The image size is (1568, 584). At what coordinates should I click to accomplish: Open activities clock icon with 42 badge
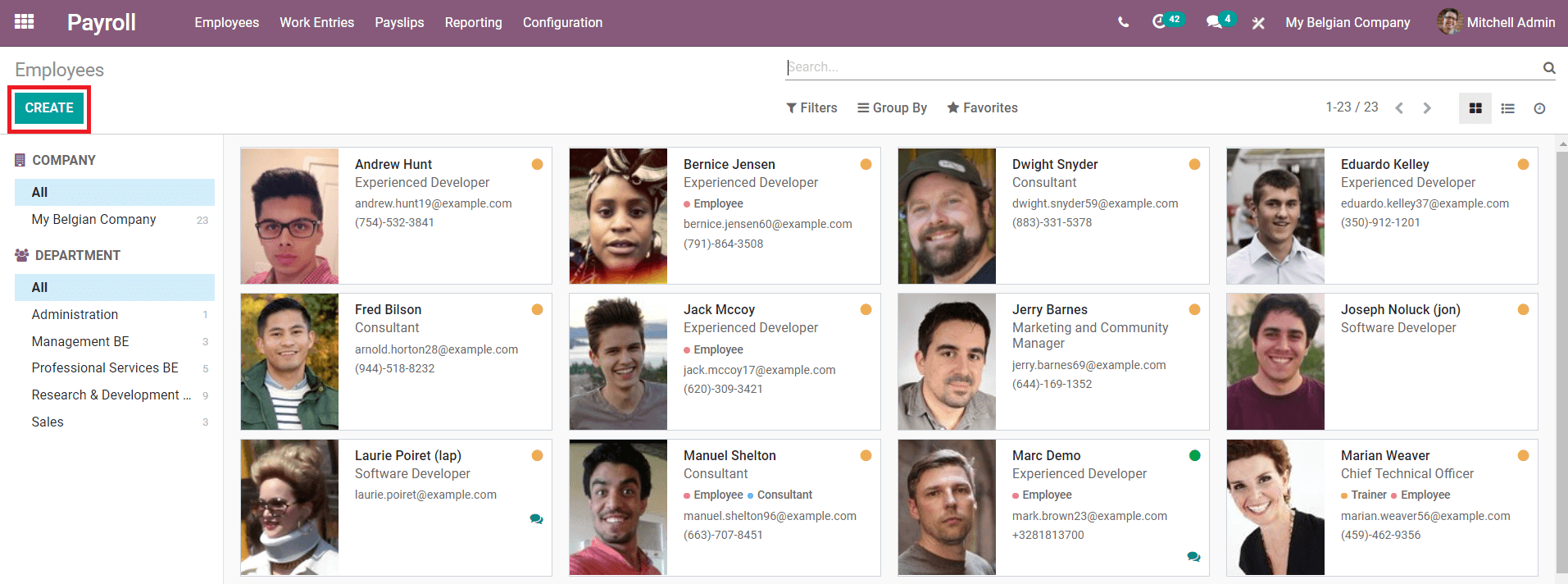point(1159,22)
